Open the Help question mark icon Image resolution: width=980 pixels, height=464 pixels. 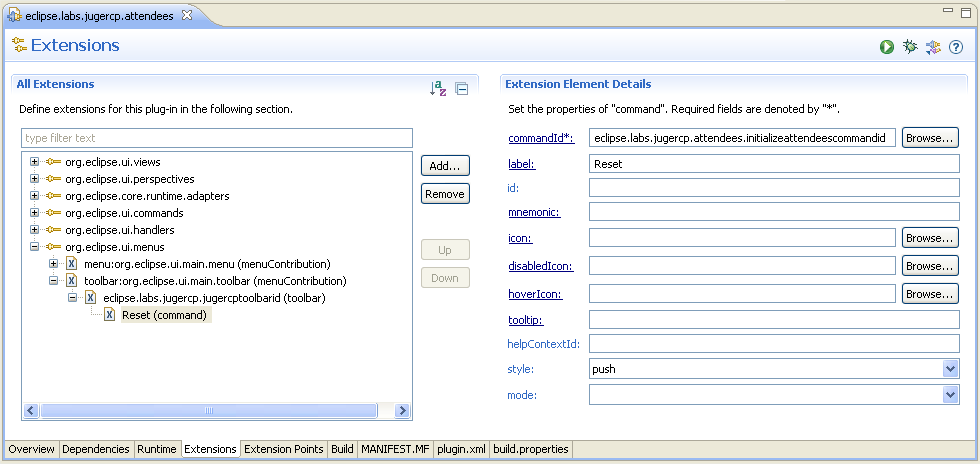tap(956, 46)
